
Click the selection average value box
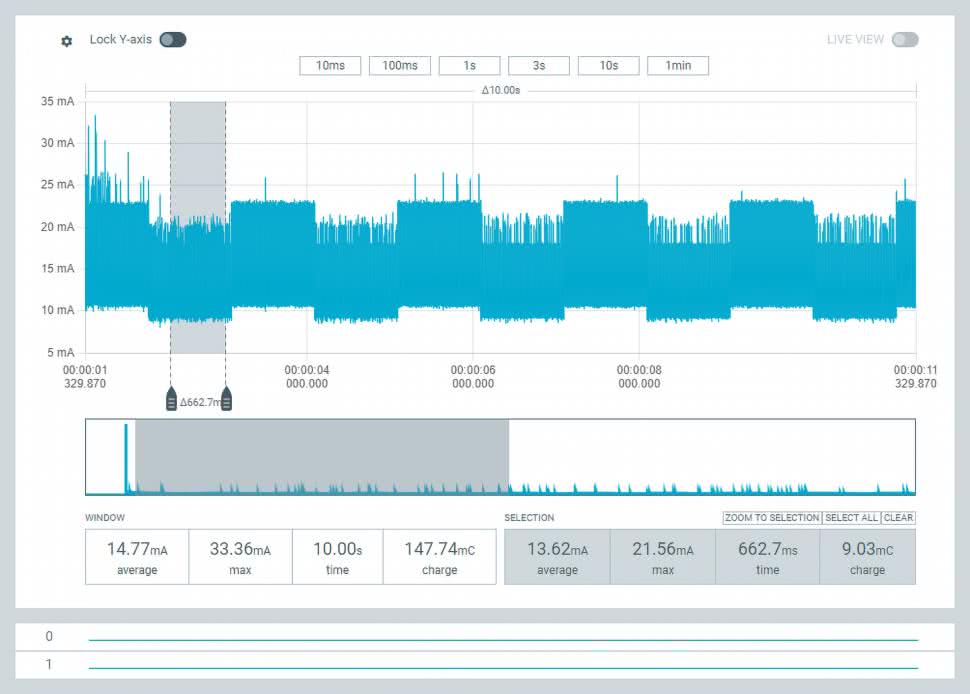click(x=557, y=557)
